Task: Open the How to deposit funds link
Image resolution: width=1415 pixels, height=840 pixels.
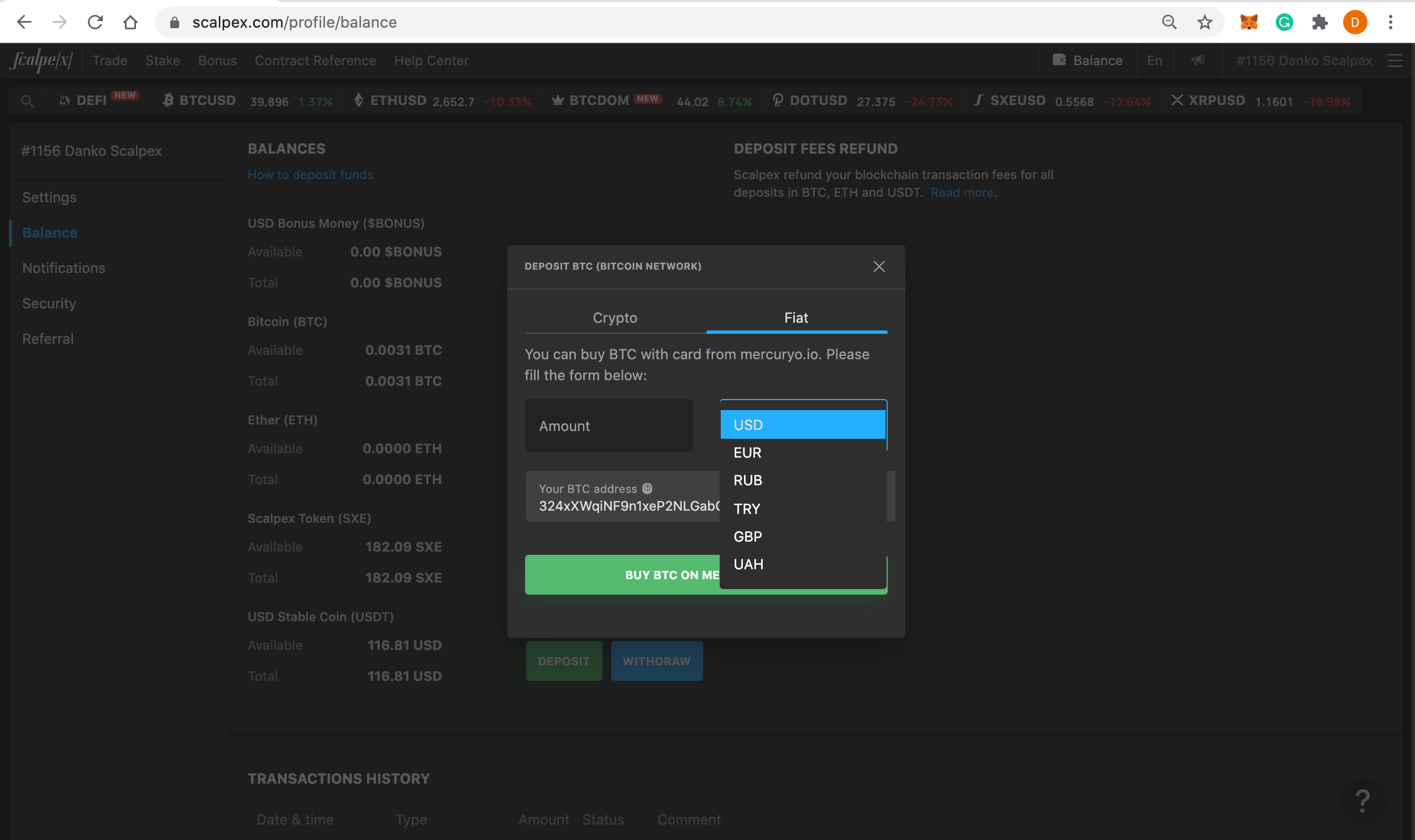Action: pyautogui.click(x=310, y=174)
